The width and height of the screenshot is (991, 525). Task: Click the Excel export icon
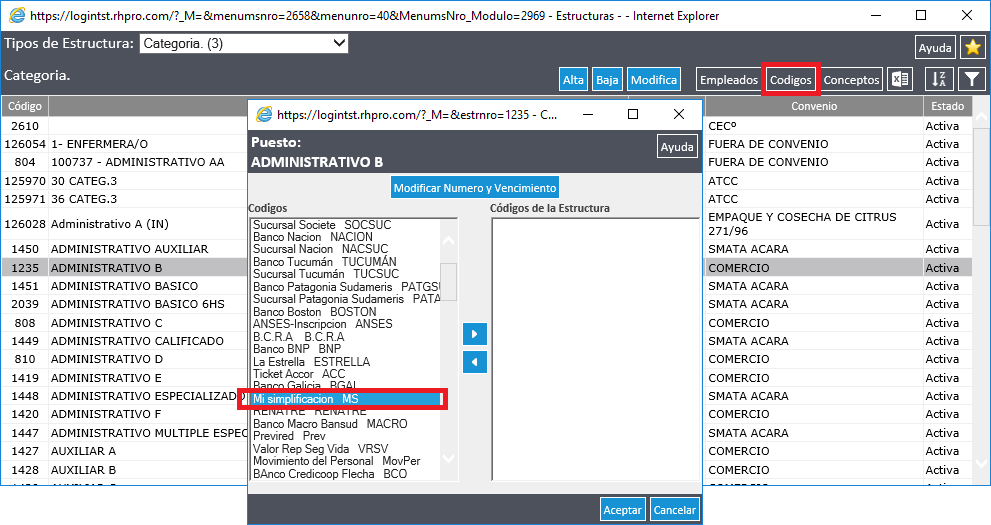900,80
